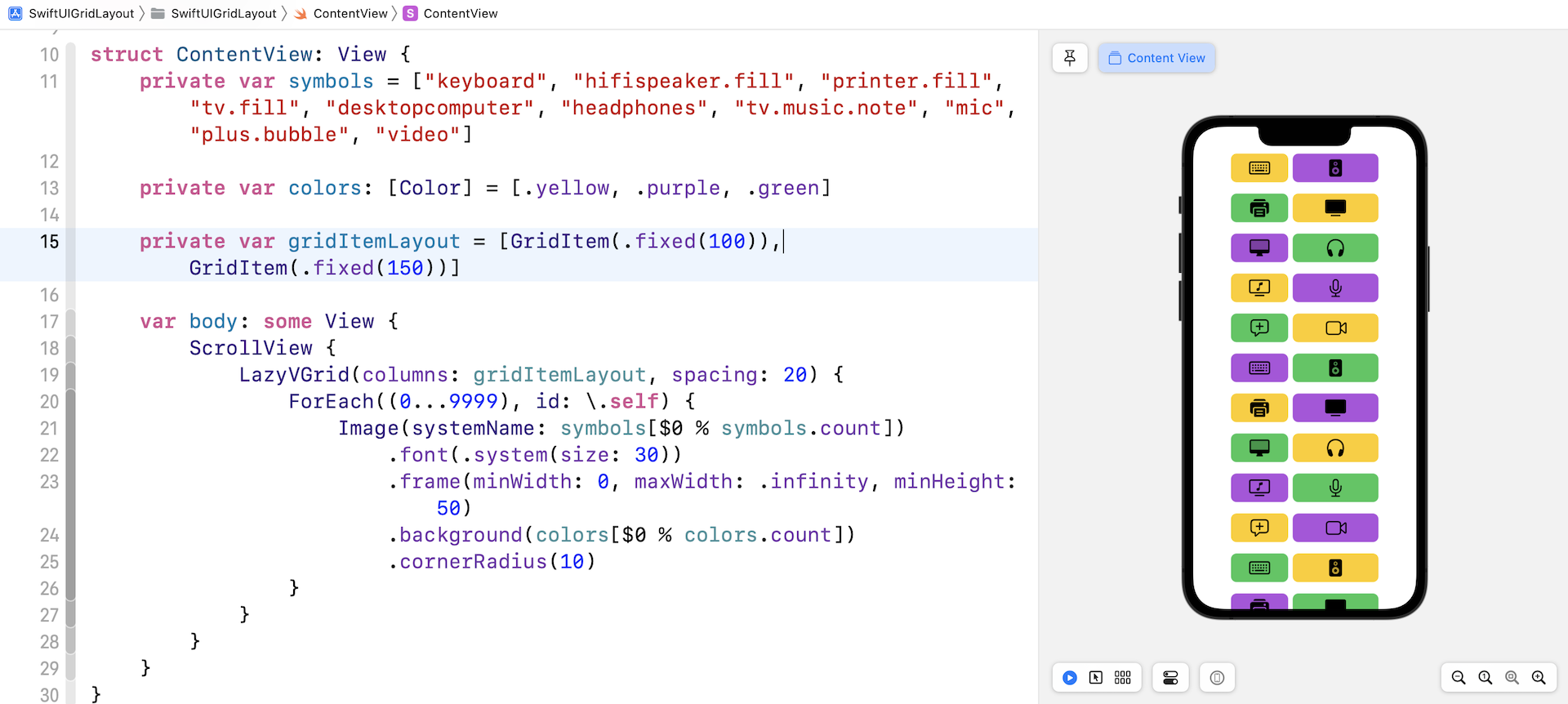
Task: Open preview variants grid icon
Action: [1123, 678]
